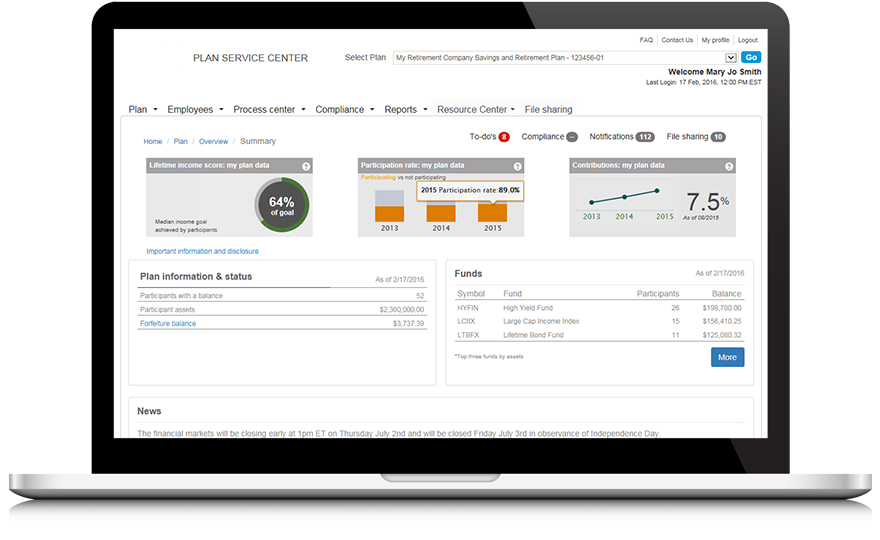
Task: Click the More button under Funds
Action: [x=727, y=357]
